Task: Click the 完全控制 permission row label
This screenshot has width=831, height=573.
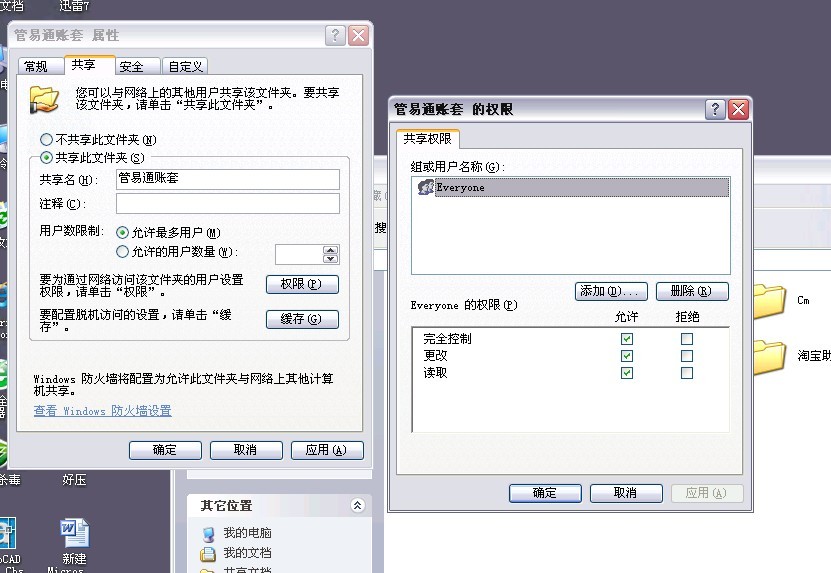Action: point(447,339)
